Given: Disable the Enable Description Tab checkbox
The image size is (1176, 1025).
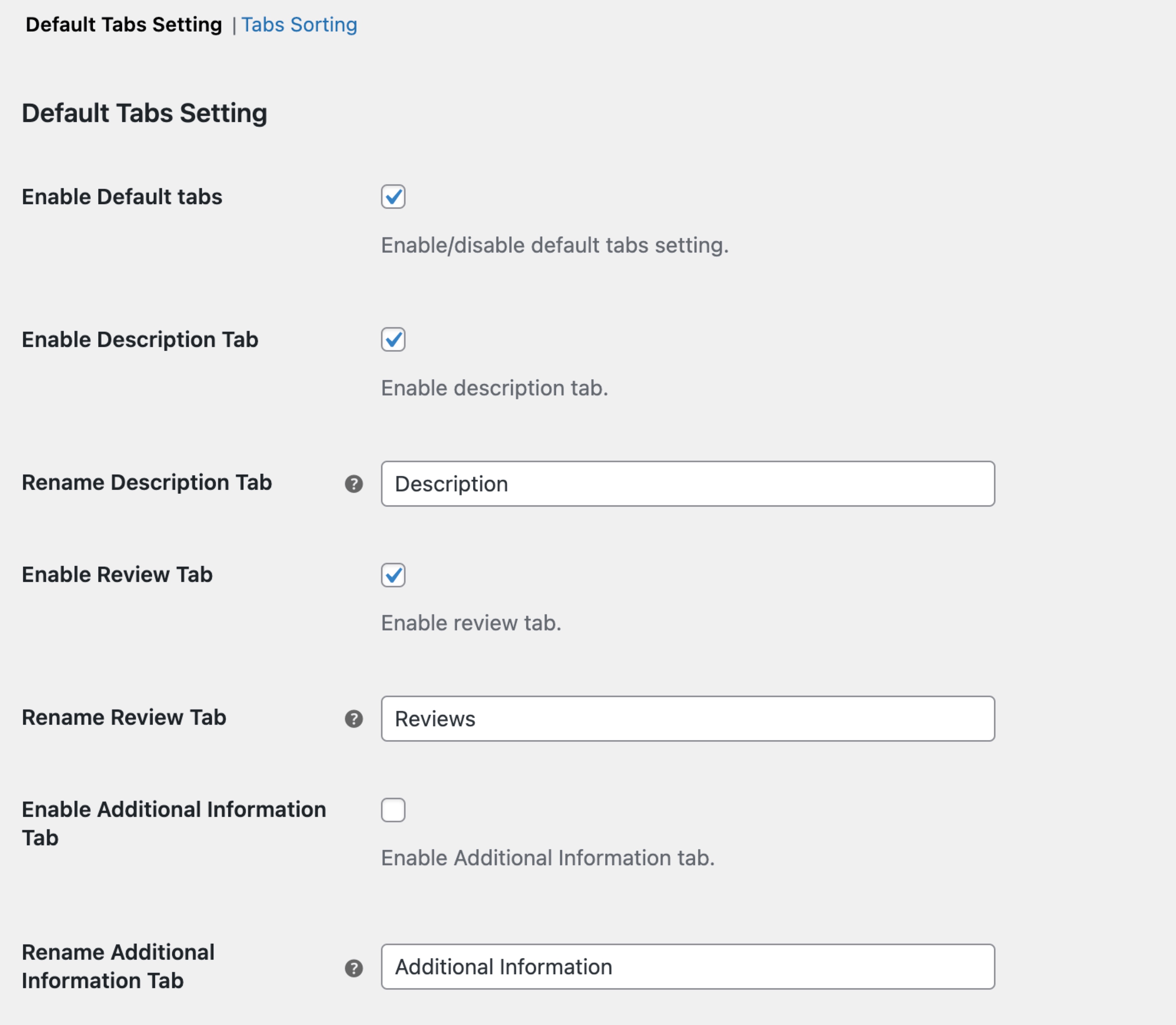Looking at the screenshot, I should click(393, 340).
